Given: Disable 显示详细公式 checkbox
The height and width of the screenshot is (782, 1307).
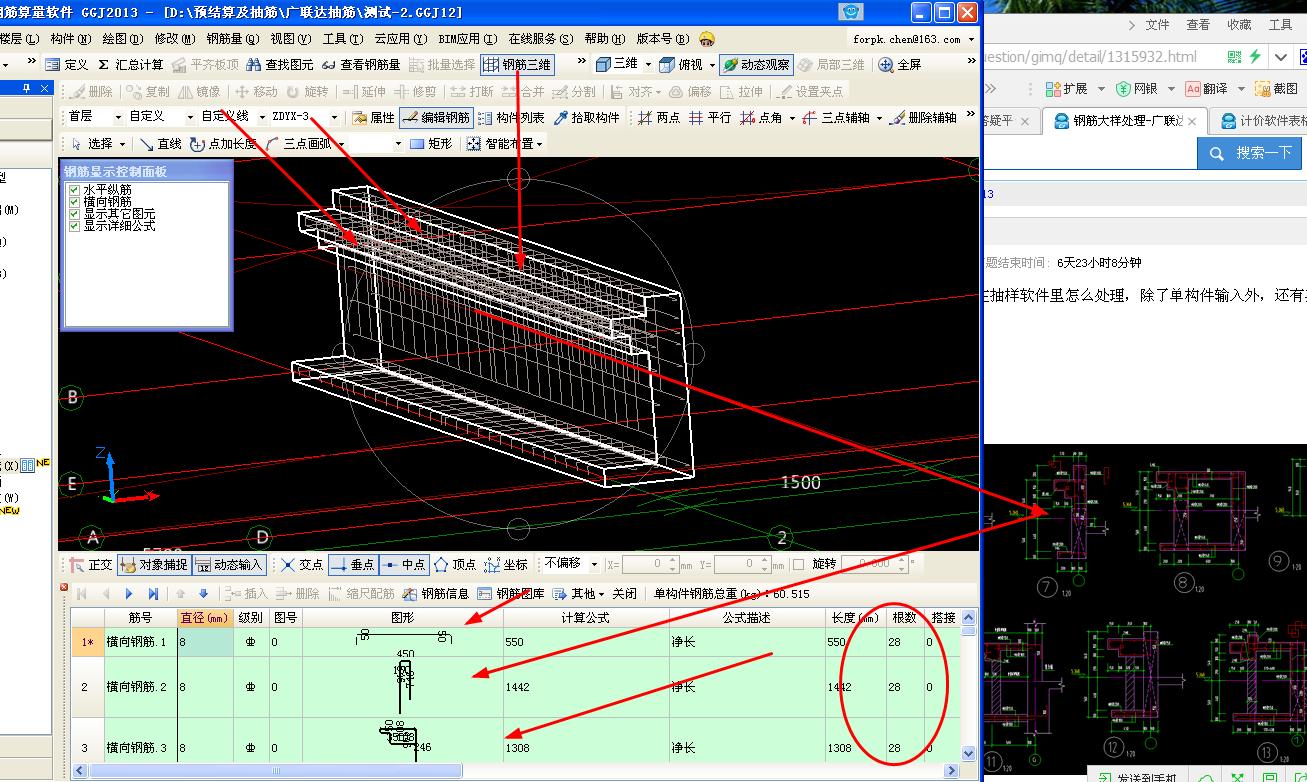Looking at the screenshot, I should 73,226.
